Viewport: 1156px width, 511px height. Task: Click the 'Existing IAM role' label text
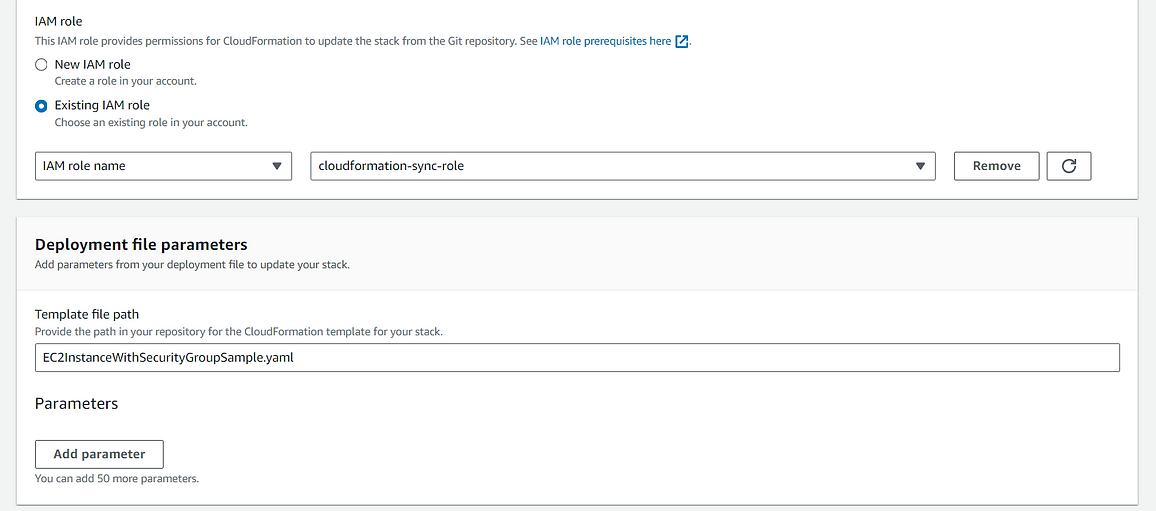102,105
